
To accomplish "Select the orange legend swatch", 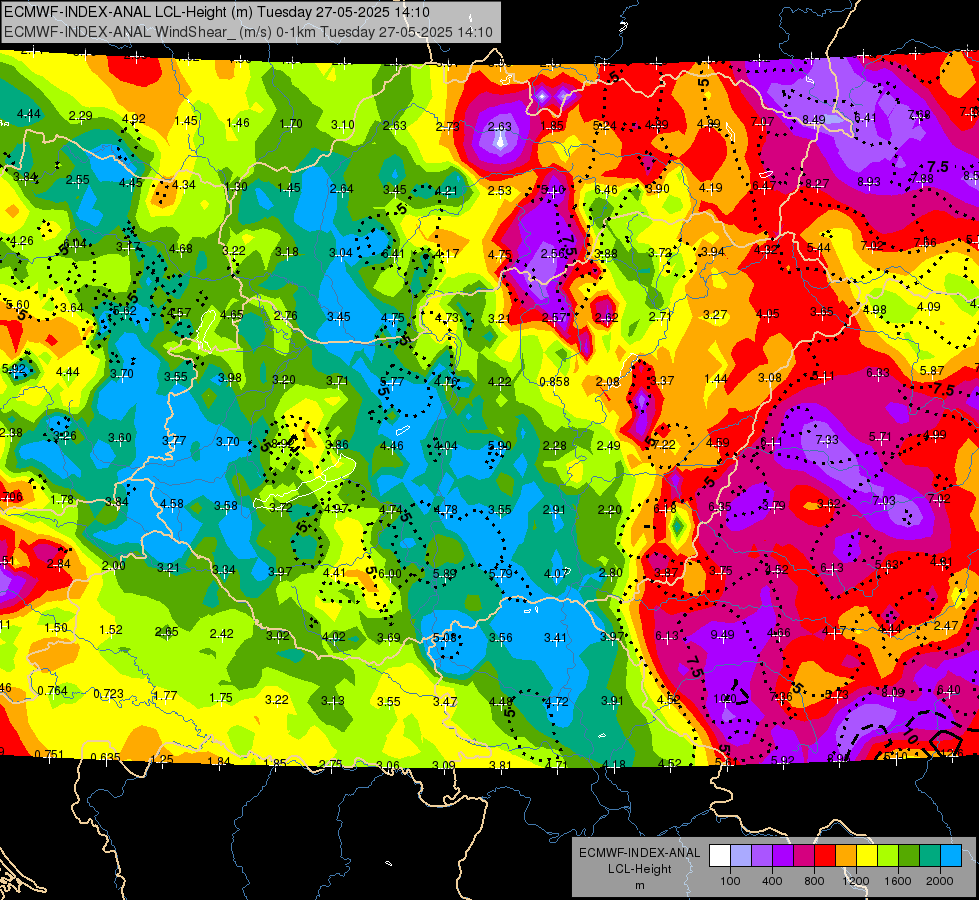I will tap(846, 856).
